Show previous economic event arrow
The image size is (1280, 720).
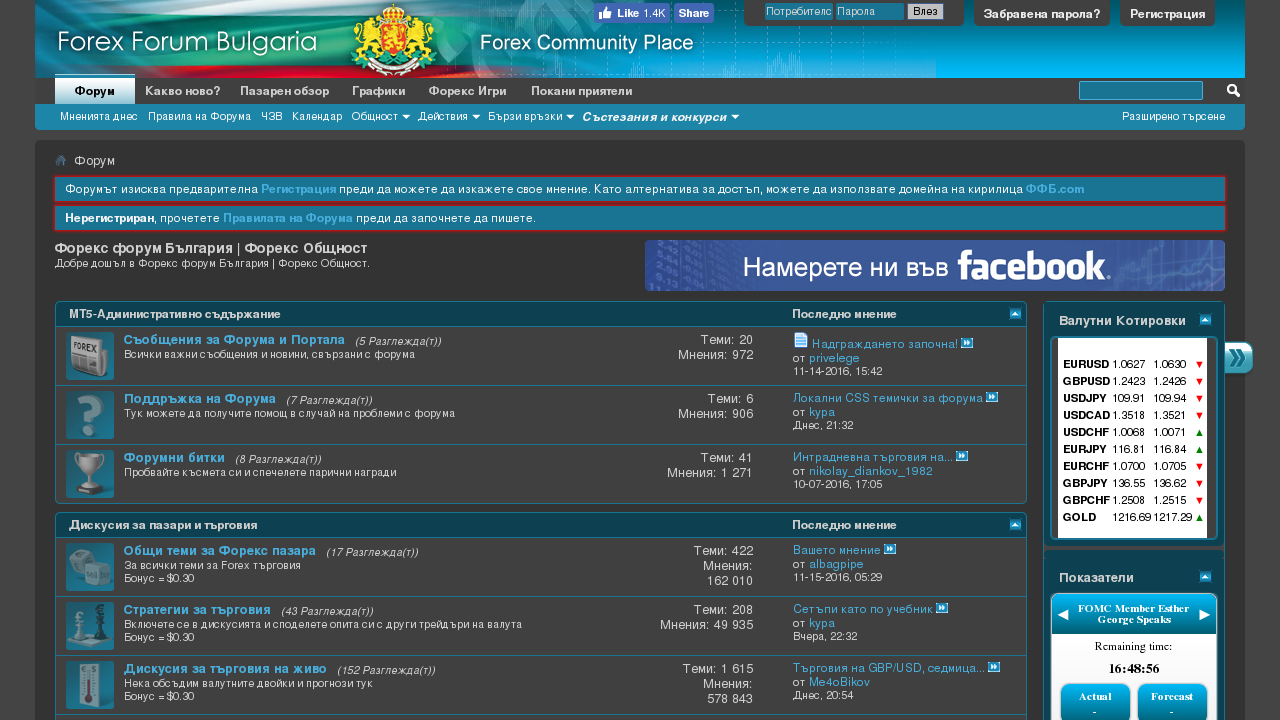coord(1062,614)
